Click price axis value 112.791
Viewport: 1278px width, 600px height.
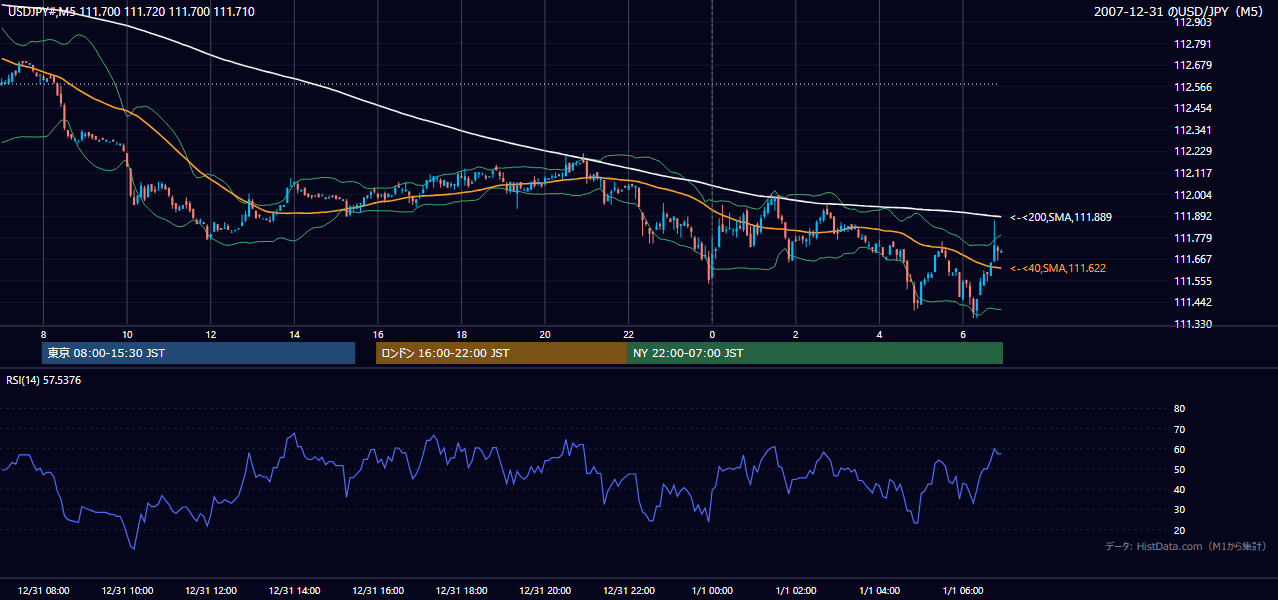[1193, 44]
